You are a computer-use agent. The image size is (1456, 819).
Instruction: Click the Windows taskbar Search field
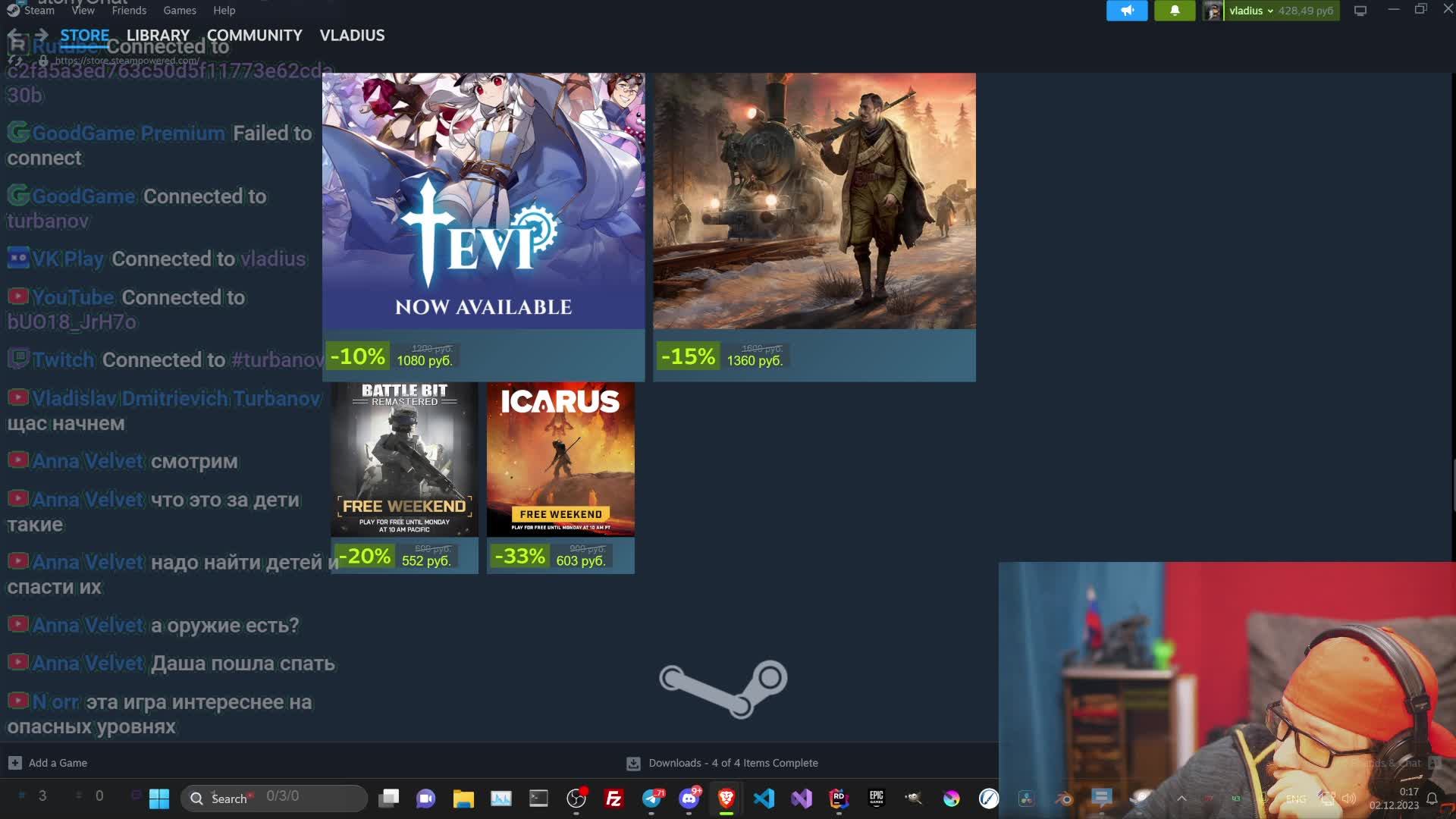click(x=273, y=798)
